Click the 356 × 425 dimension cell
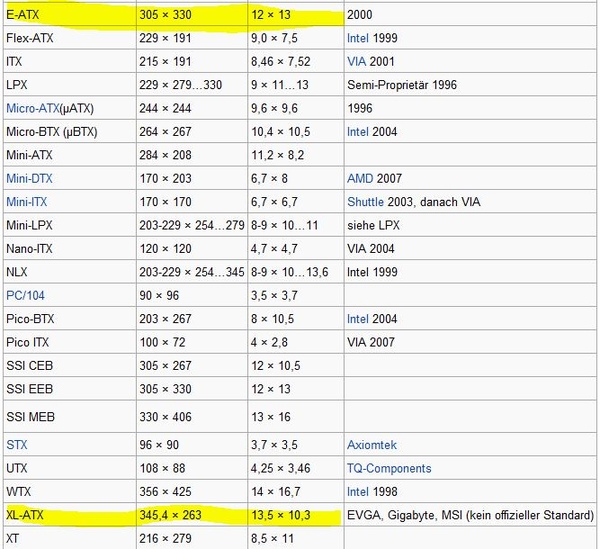Viewport: 600px width, 549px height. tap(192, 491)
